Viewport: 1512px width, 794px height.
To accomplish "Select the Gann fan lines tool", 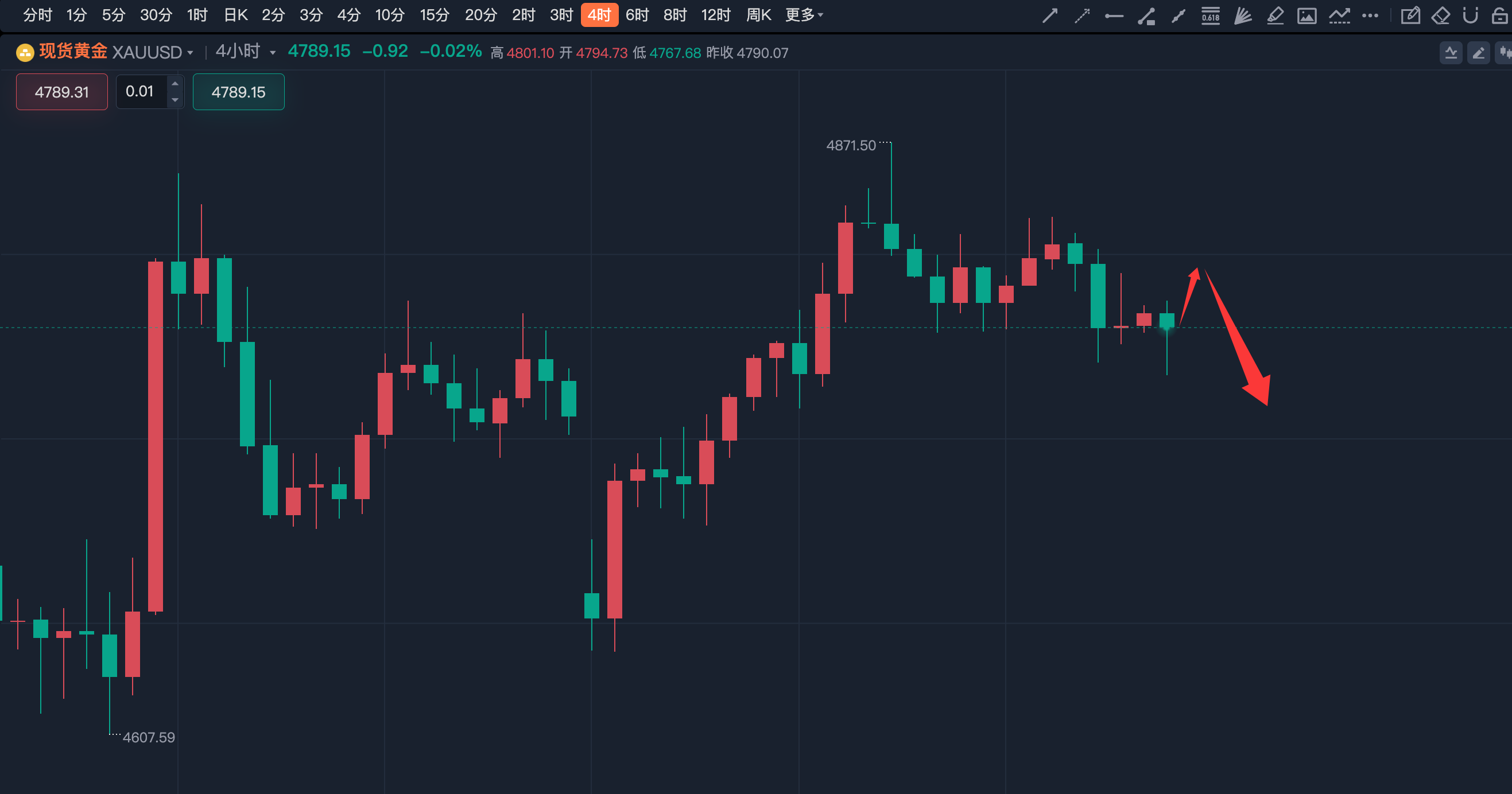I will point(1243,15).
